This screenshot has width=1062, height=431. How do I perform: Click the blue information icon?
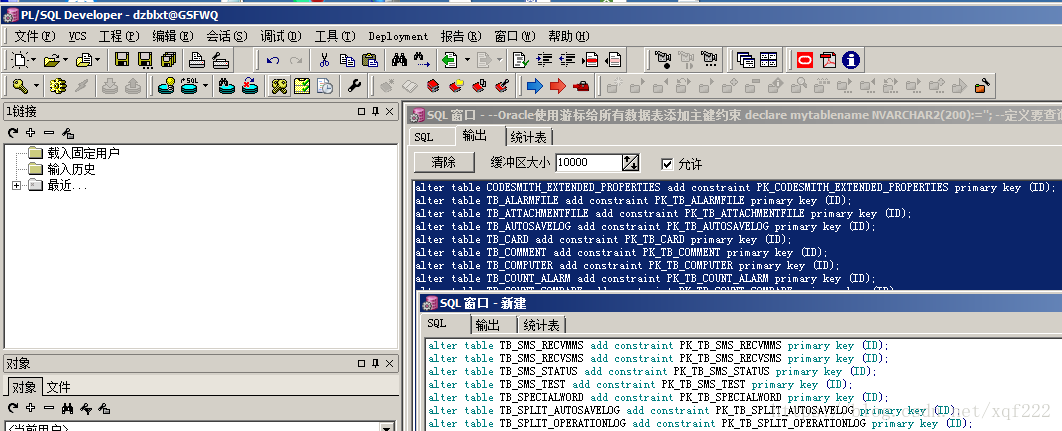tap(851, 60)
